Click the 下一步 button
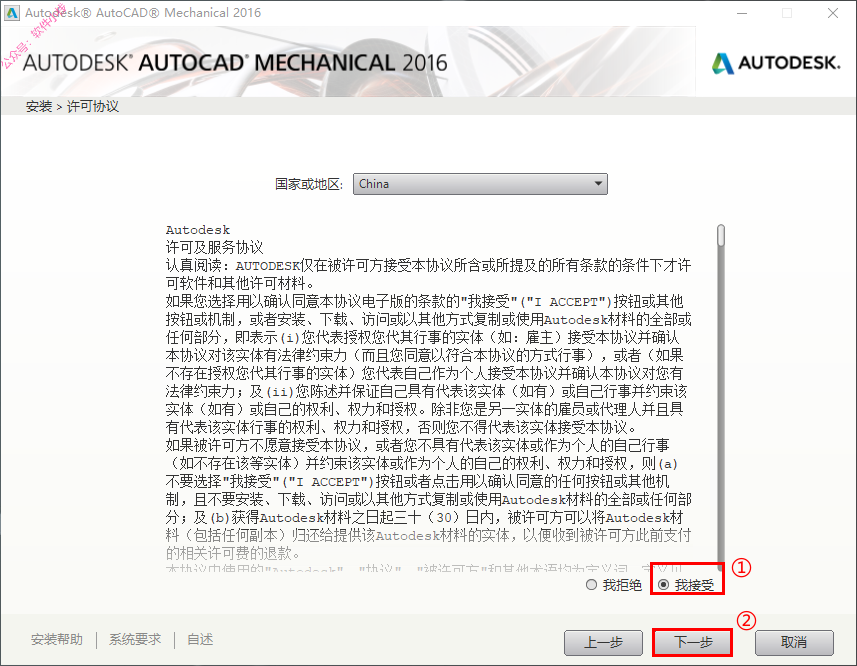Viewport: 857px width, 666px height. tap(692, 642)
